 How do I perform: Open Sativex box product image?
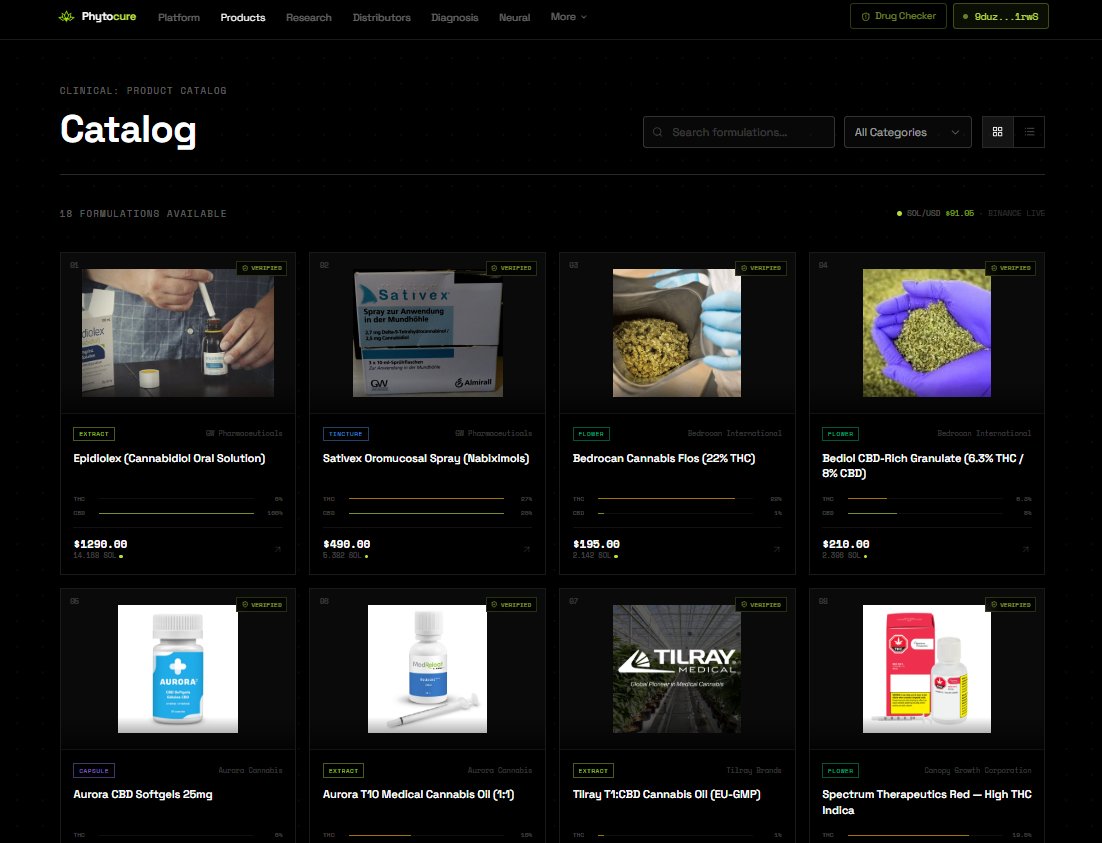pyautogui.click(x=427, y=333)
